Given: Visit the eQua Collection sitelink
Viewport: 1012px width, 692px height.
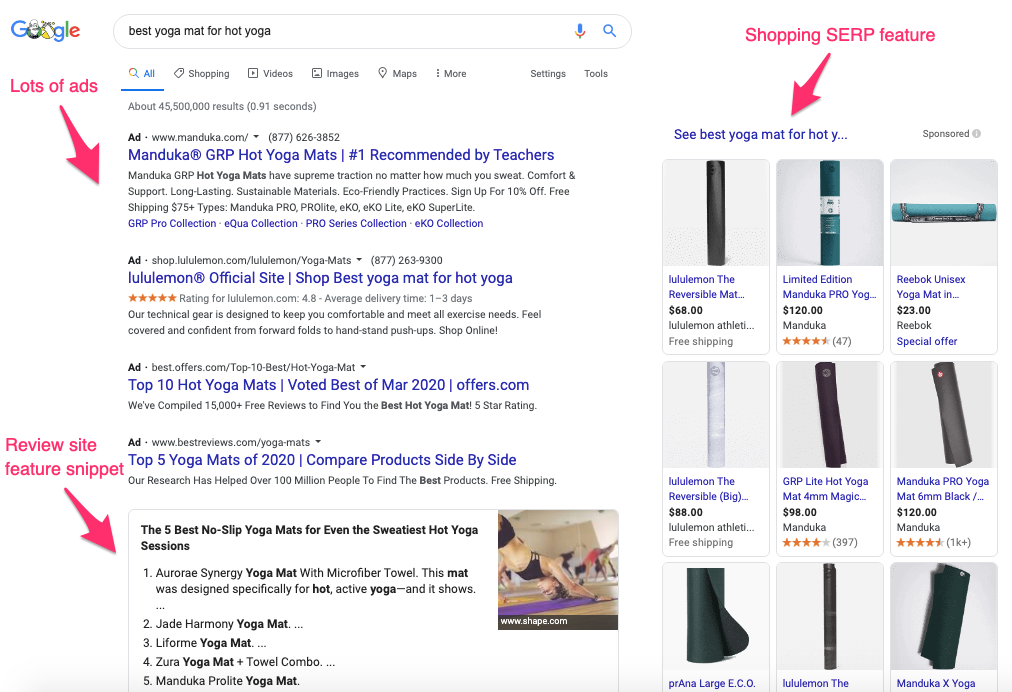Looking at the screenshot, I should click(261, 223).
